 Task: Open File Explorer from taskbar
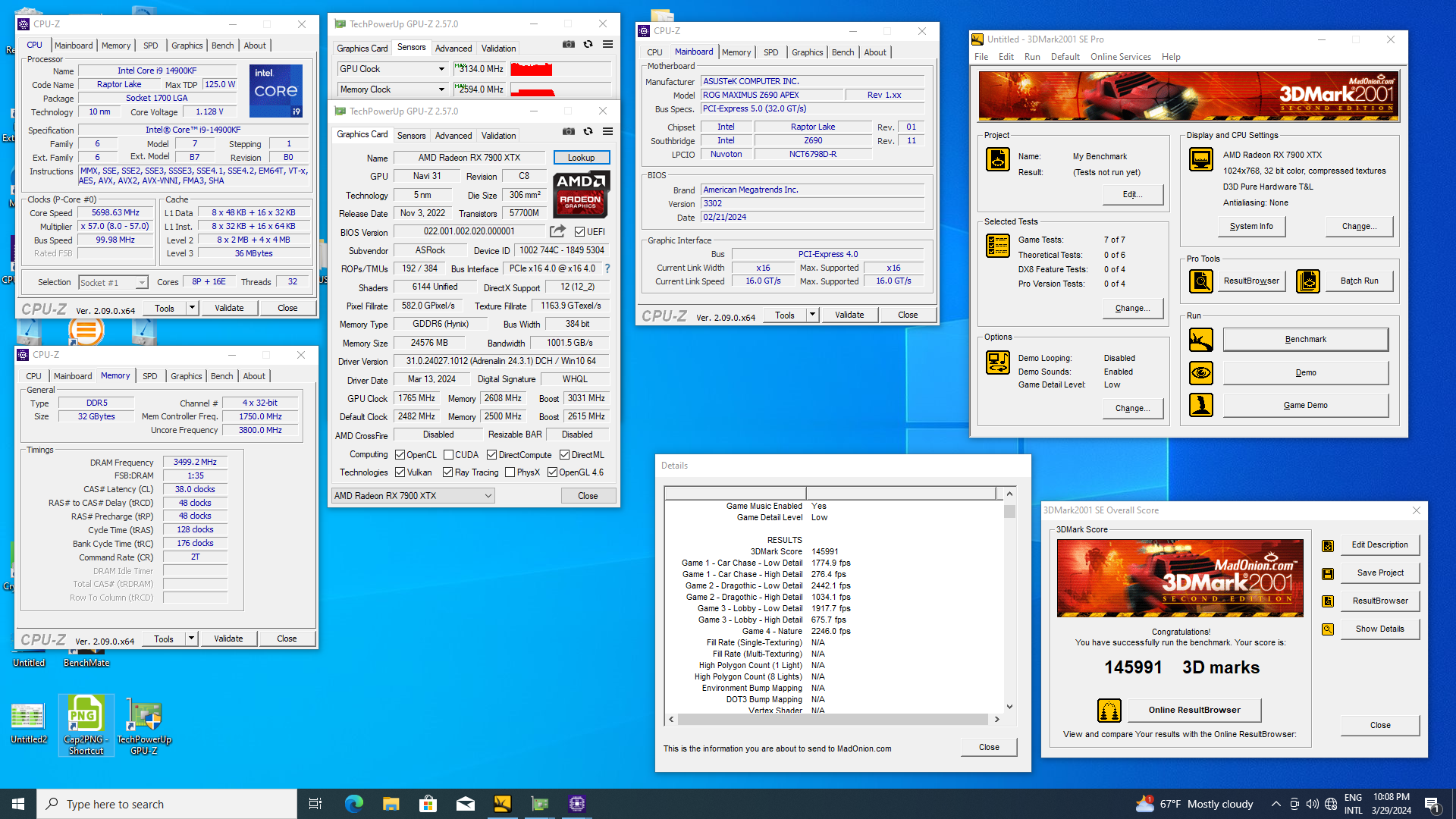(x=391, y=804)
